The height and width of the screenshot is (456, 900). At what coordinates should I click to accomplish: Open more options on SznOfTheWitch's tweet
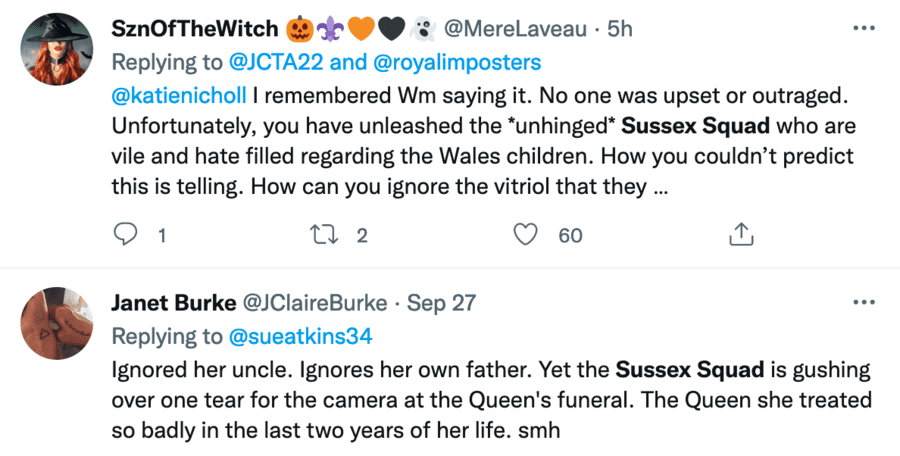[x=862, y=29]
